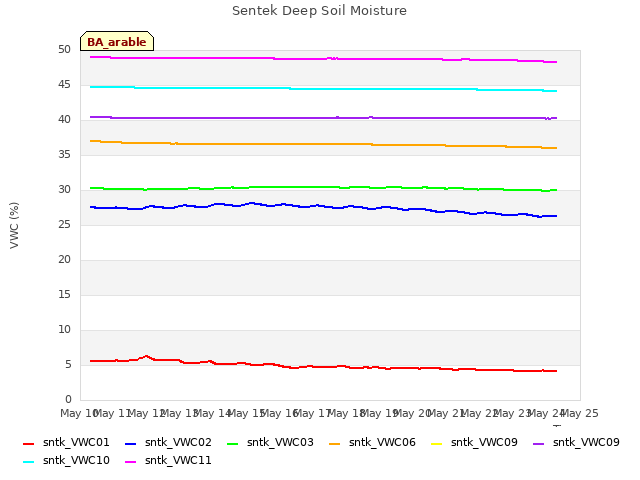Click the y-axis value 25
The width and height of the screenshot is (640, 480).
click(x=64, y=225)
